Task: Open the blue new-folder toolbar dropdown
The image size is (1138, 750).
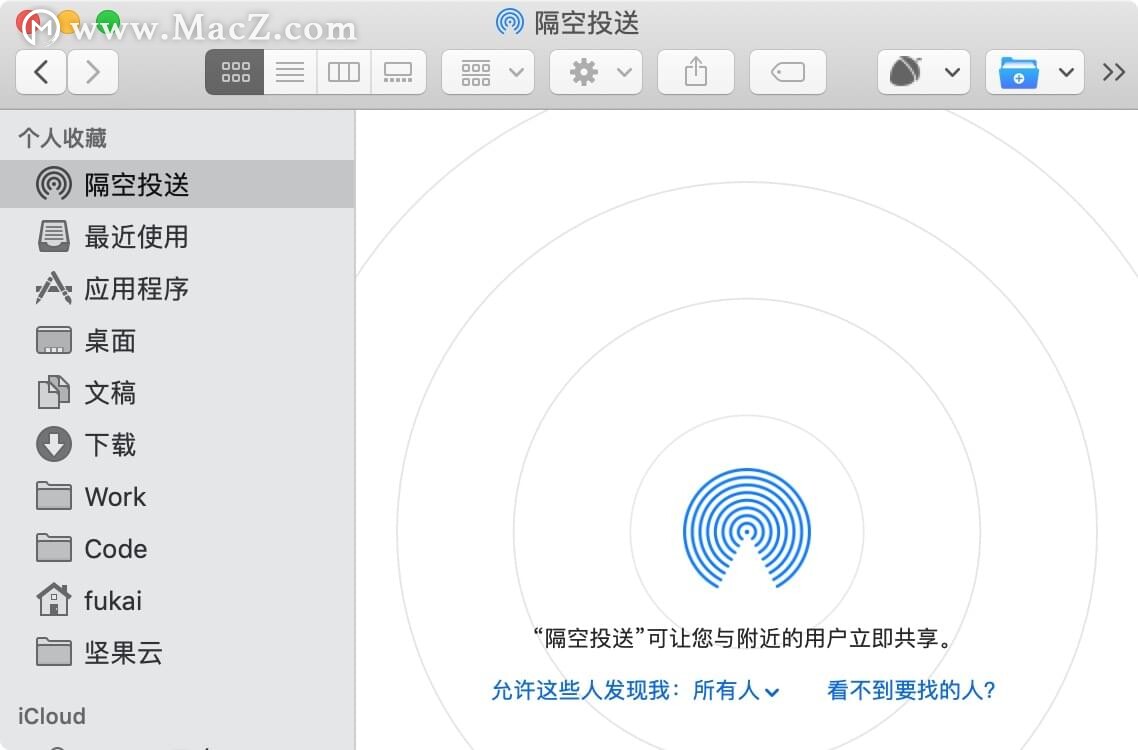Action: (x=1034, y=72)
